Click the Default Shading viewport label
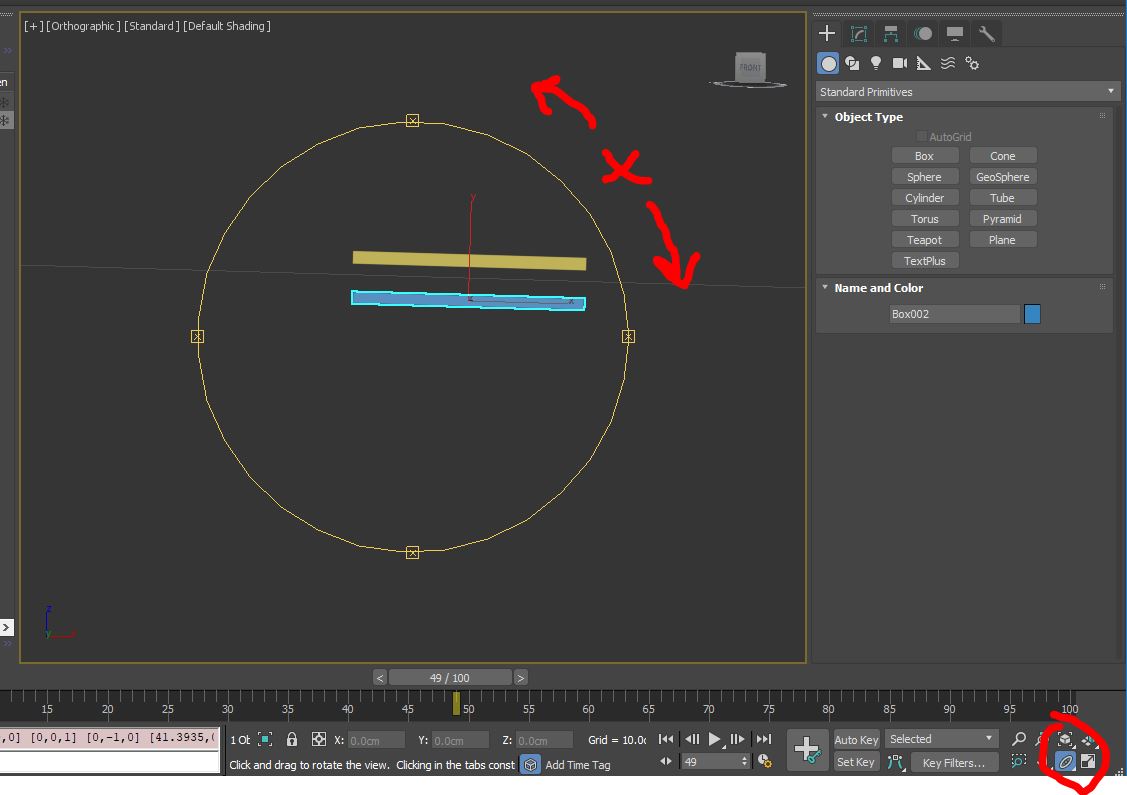Screen dimensions: 1127x795 pyautogui.click(x=225, y=26)
